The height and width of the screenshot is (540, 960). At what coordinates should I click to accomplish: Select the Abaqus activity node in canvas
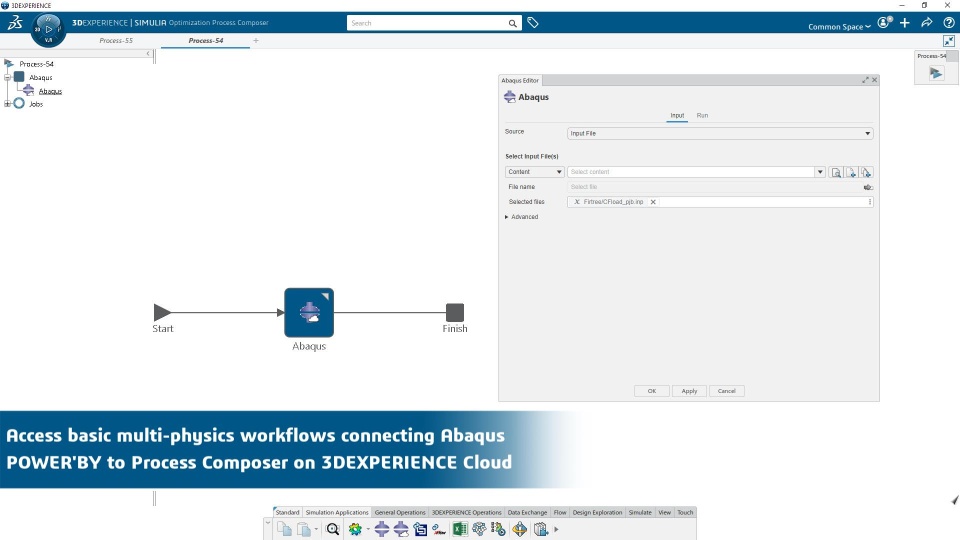(x=309, y=312)
